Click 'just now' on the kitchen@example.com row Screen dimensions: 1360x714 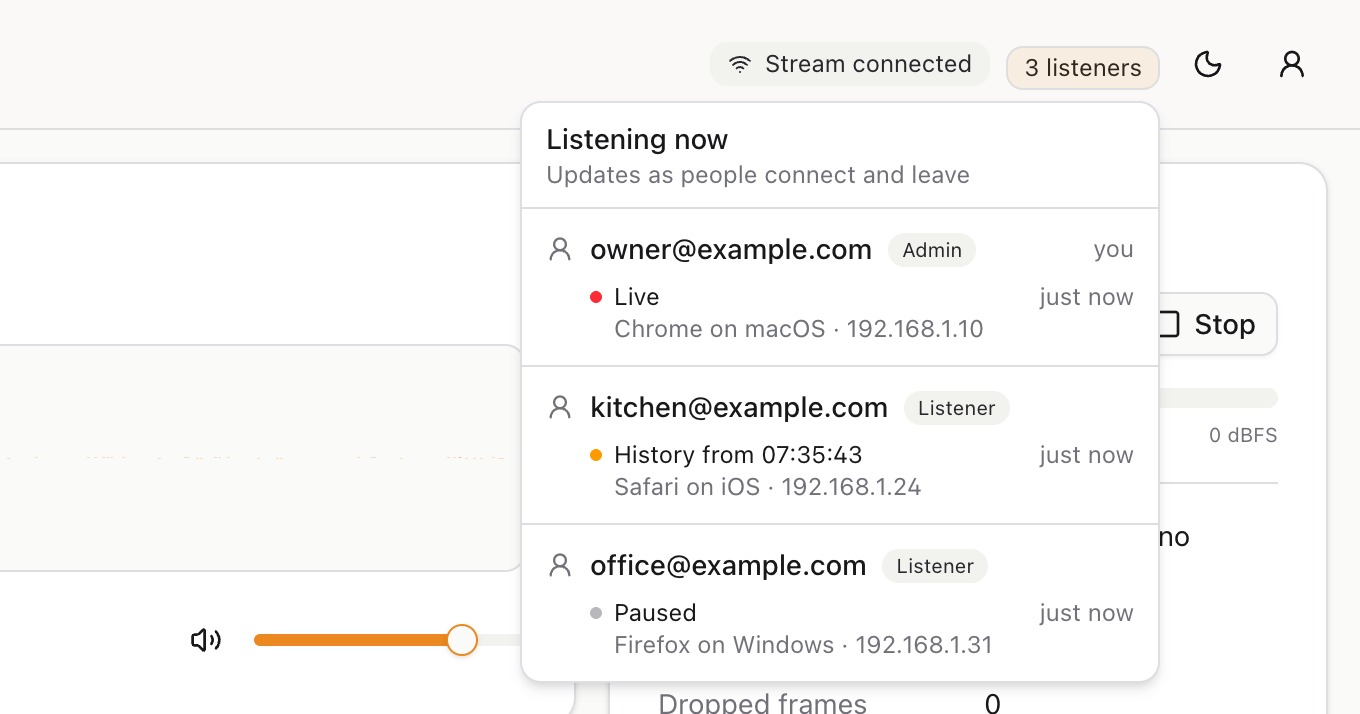pos(1086,455)
